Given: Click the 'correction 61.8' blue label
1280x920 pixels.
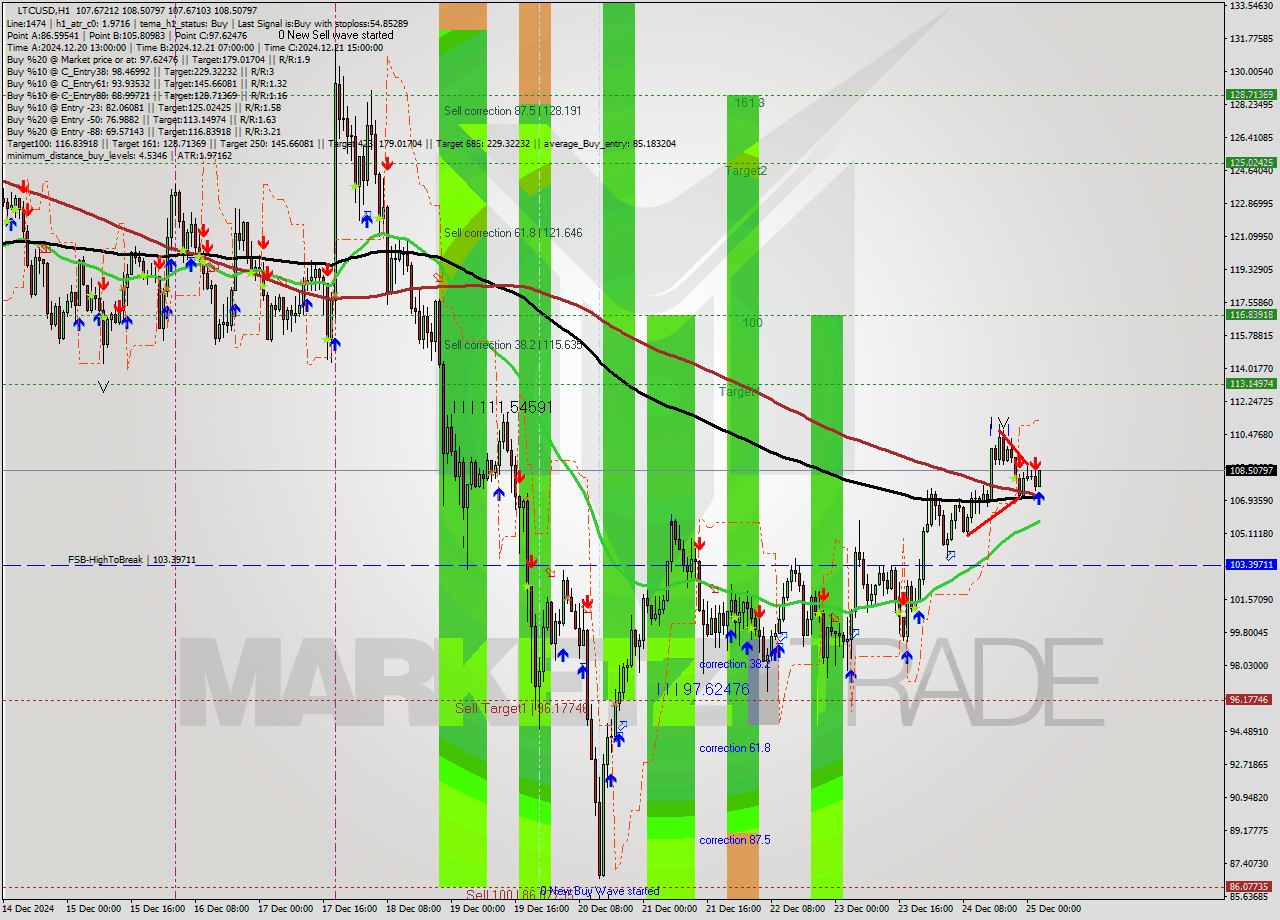Looking at the screenshot, I should 735,748.
